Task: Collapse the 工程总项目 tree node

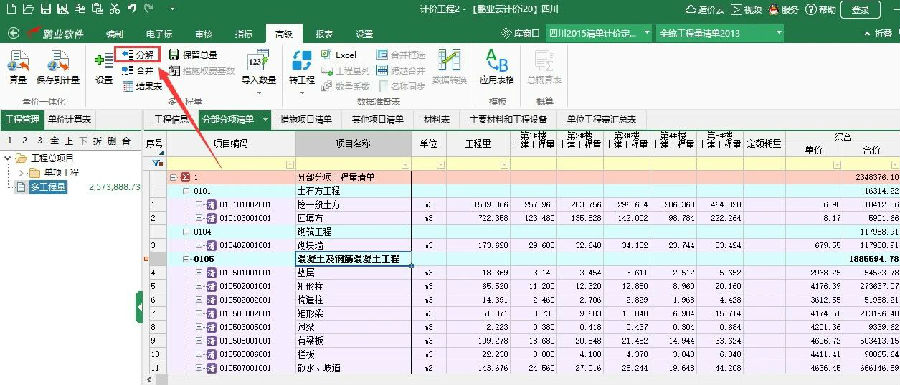Action: (x=7, y=158)
